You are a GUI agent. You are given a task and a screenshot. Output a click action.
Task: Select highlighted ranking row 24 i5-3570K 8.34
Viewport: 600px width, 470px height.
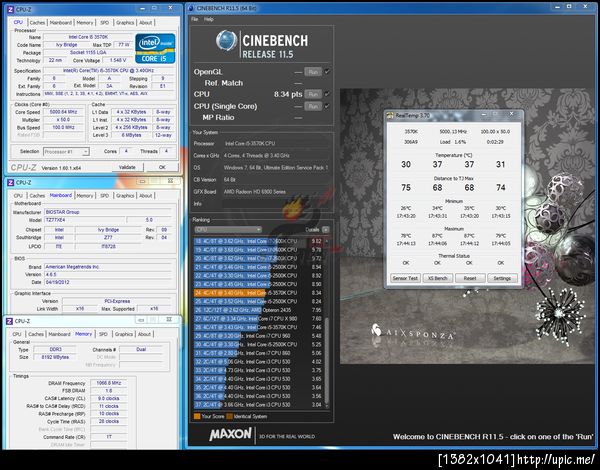(258, 293)
